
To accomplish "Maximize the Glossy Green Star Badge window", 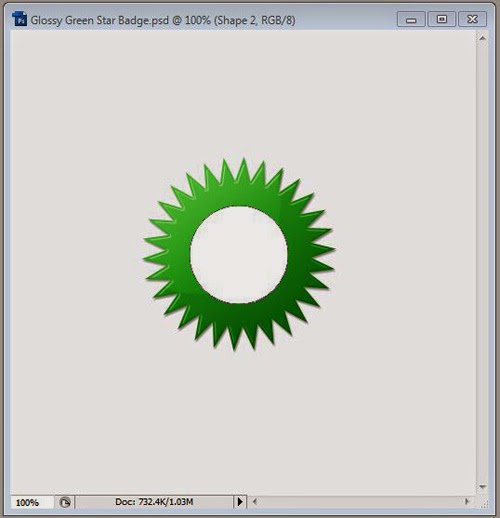I will tap(442, 19).
